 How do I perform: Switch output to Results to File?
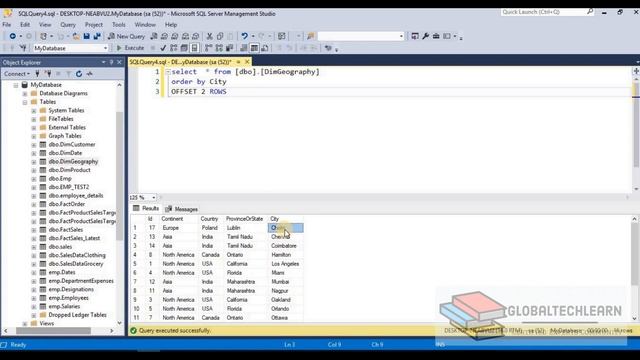pyautogui.click(x=265, y=48)
